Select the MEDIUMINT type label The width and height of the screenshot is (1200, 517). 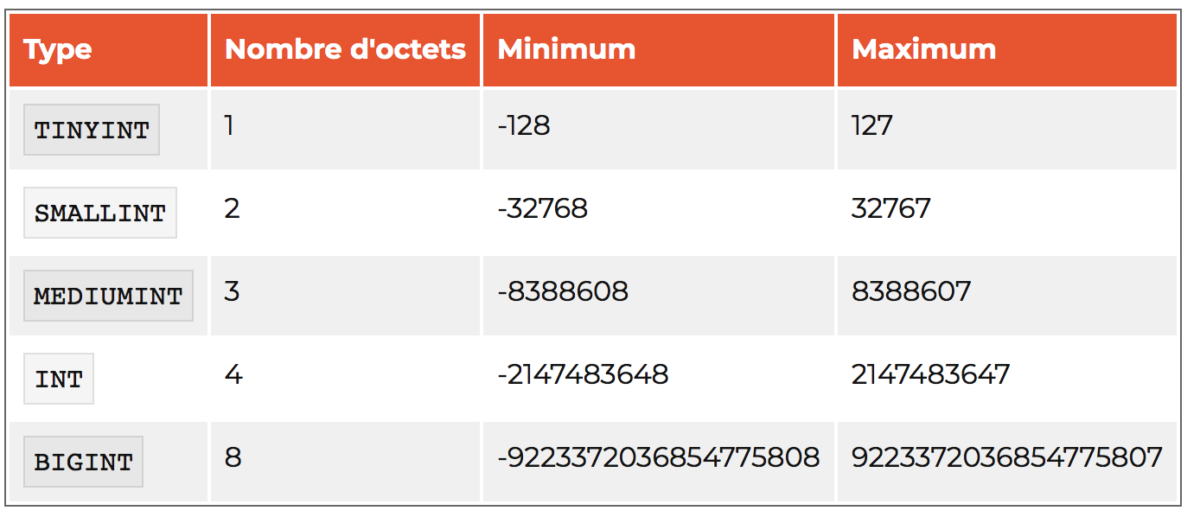(108, 296)
